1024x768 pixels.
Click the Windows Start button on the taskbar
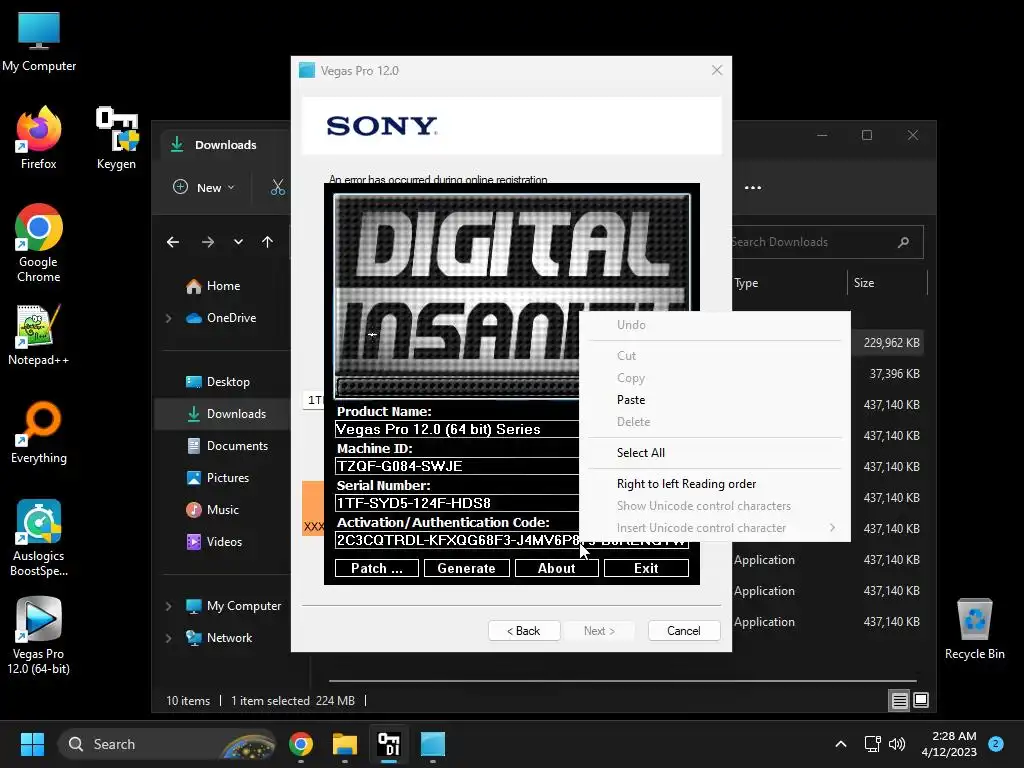coord(32,744)
